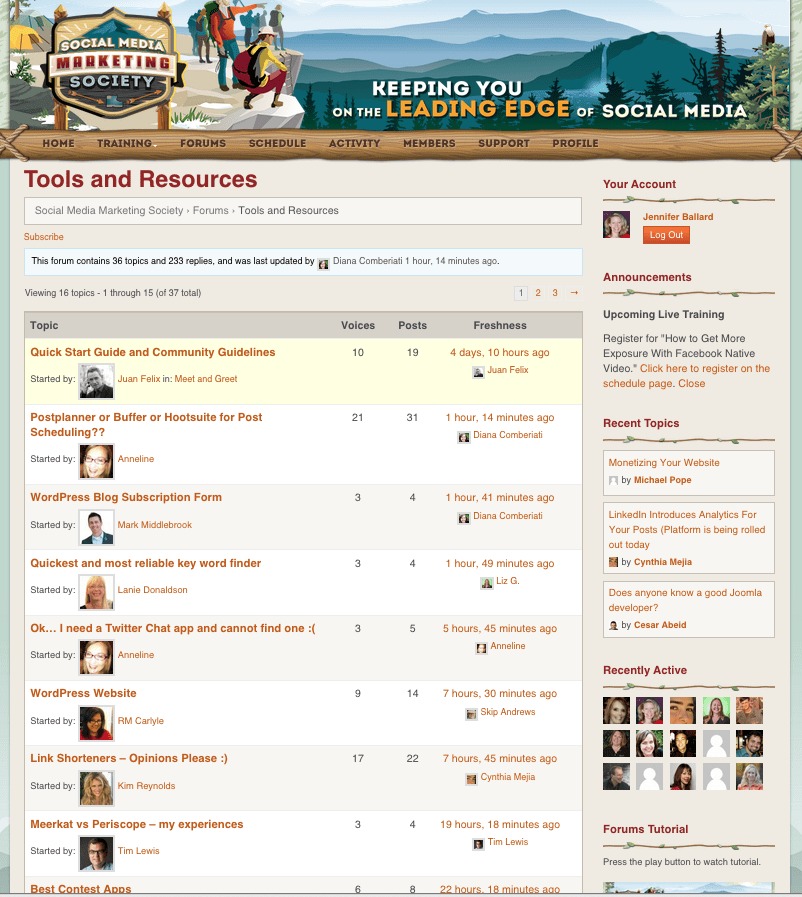Image resolution: width=802 pixels, height=897 pixels.
Task: Open the Twitter Chat app topic
Action: coord(173,629)
